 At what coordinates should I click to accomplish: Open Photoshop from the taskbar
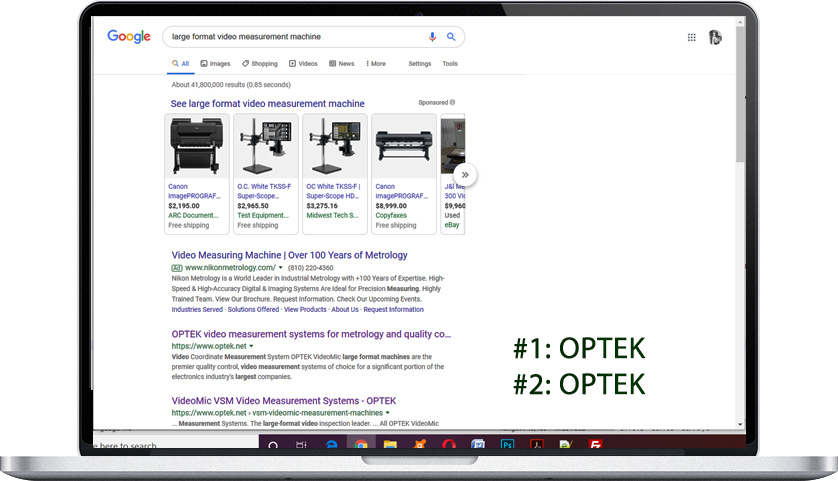click(x=507, y=444)
